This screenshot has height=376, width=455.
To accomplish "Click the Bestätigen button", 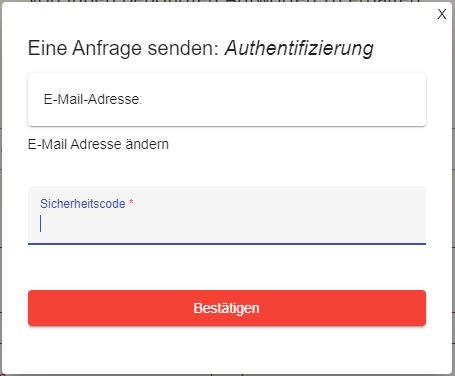I will click(x=227, y=308).
